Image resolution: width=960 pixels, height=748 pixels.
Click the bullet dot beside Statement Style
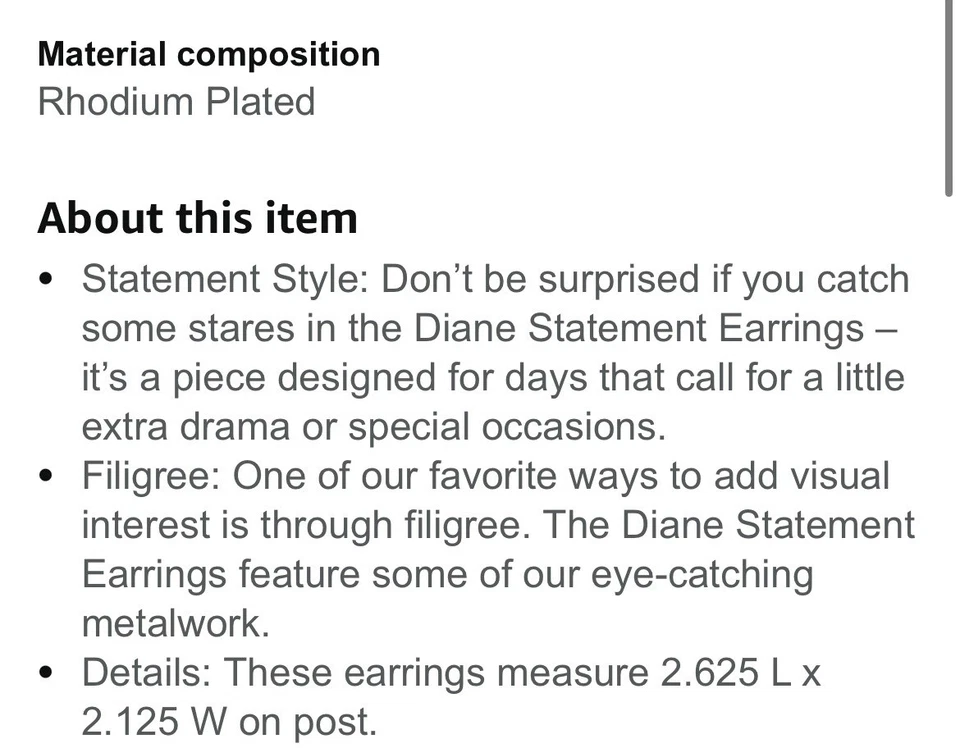(45, 280)
